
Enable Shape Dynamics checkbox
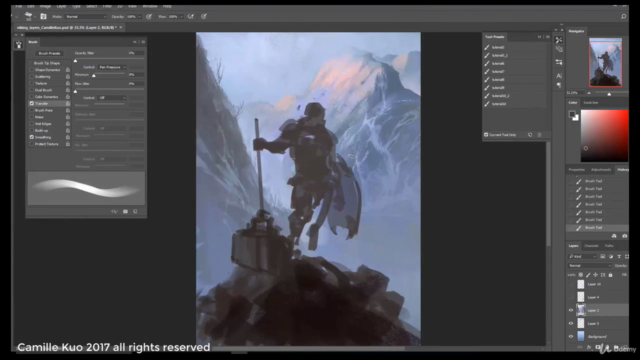coord(31,70)
